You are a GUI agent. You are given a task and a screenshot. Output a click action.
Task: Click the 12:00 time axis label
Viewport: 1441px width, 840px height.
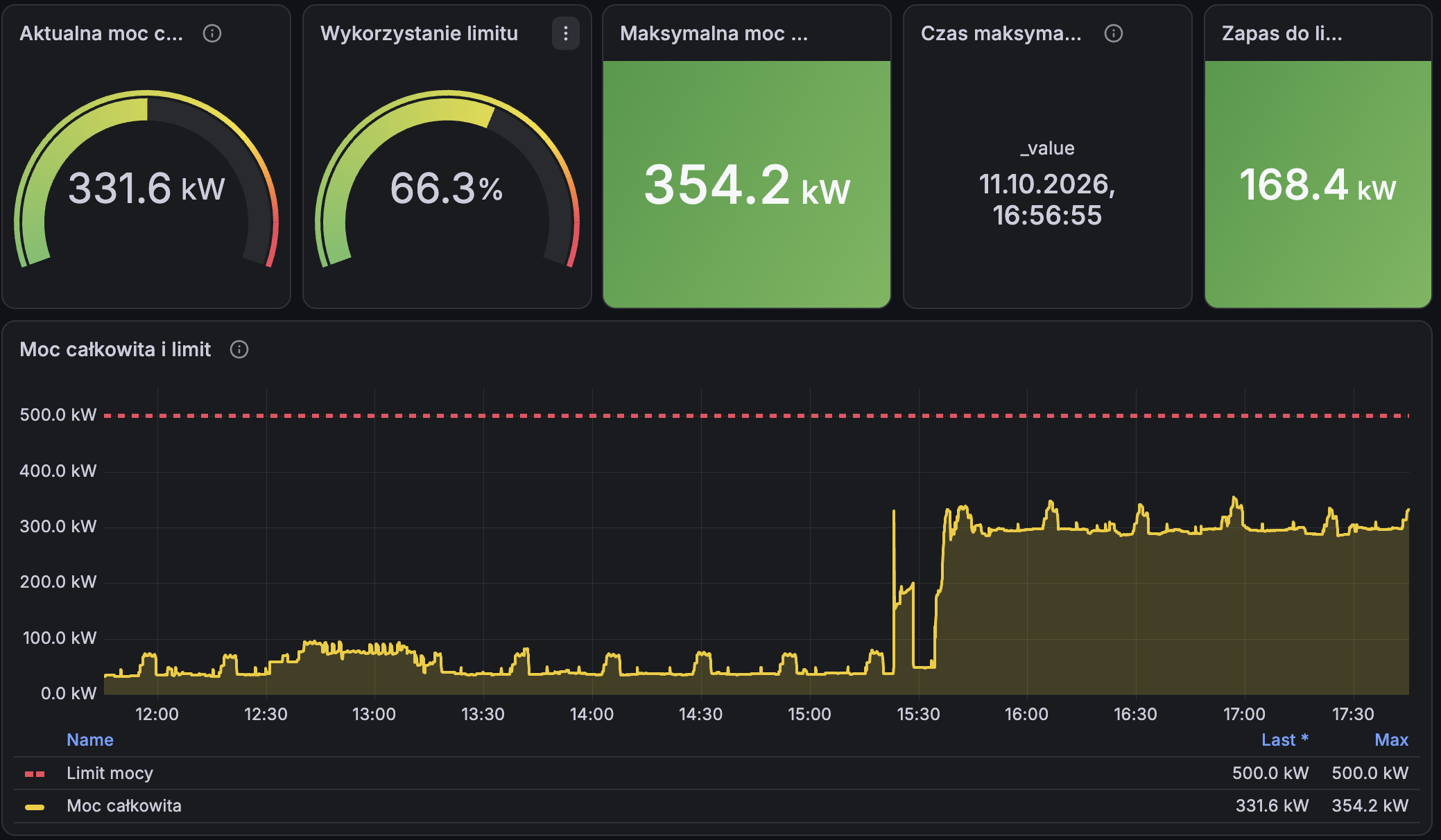pyautogui.click(x=157, y=714)
